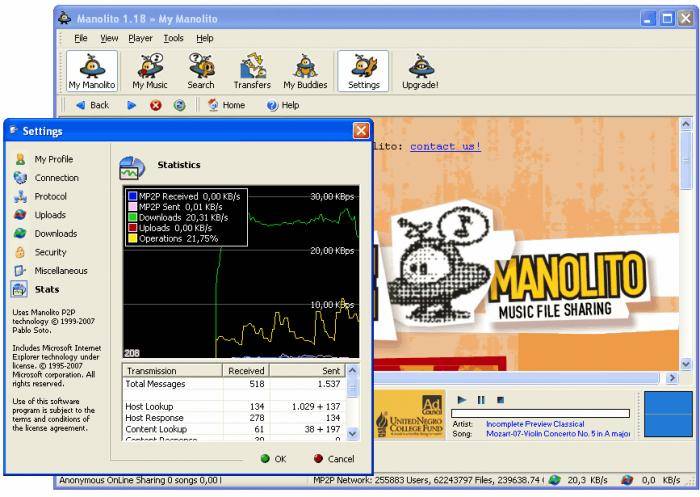Click the Anonymous OnLine Sharing status text
The image size is (700, 497).
pyautogui.click(x=140, y=480)
